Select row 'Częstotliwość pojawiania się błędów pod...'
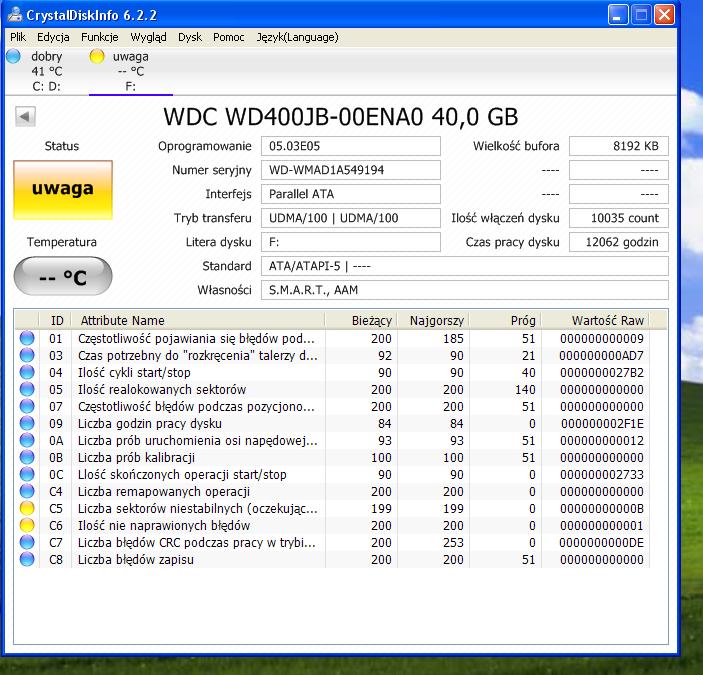703x675 pixels. point(332,338)
